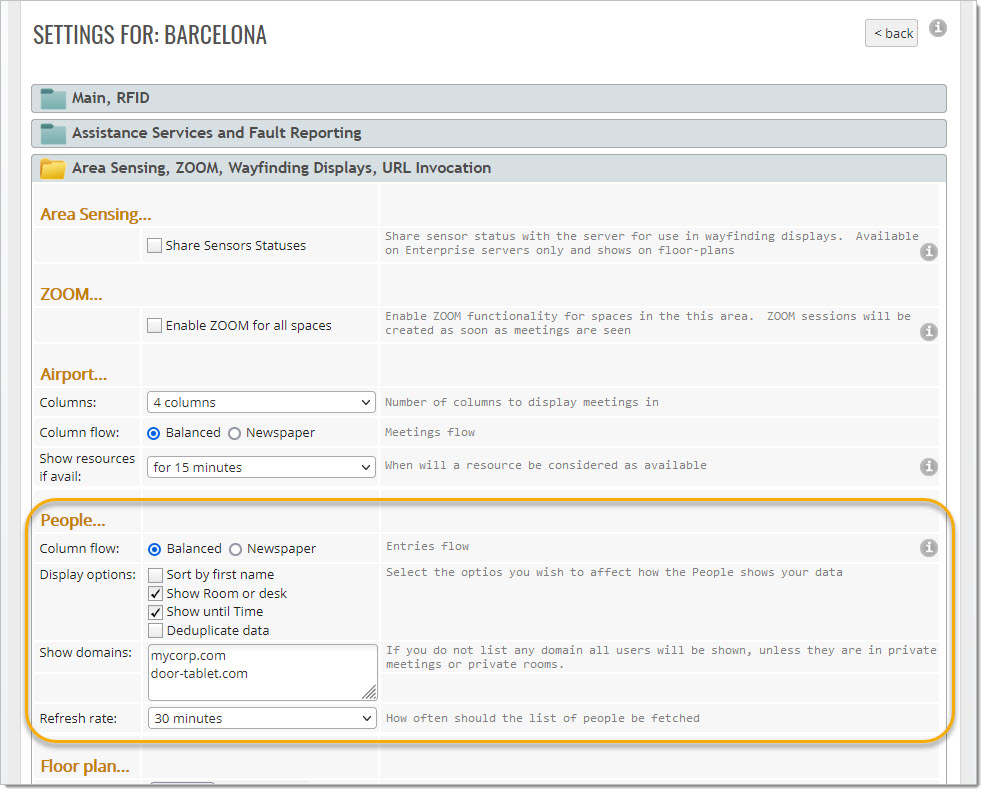This screenshot has width=985, height=793.
Task: Expand Assistance Services and Fault Reporting section
Action: 488,133
